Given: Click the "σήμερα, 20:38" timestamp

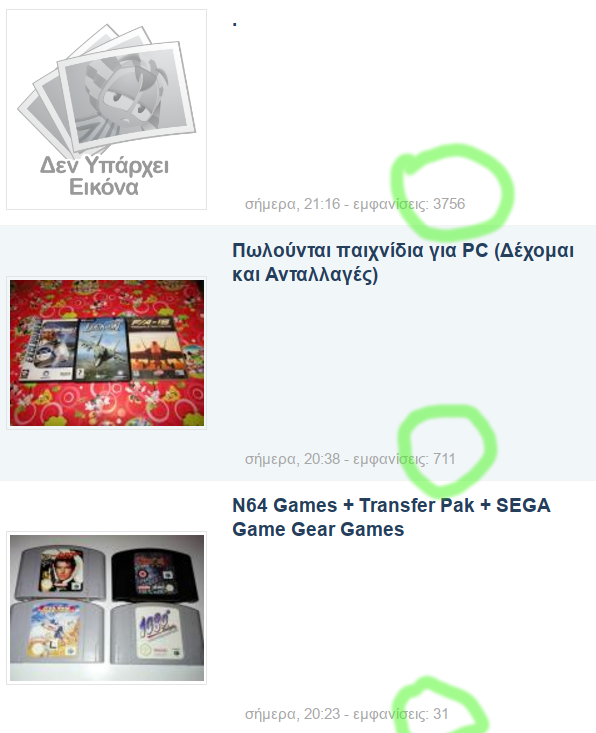Looking at the screenshot, I should tap(292, 459).
